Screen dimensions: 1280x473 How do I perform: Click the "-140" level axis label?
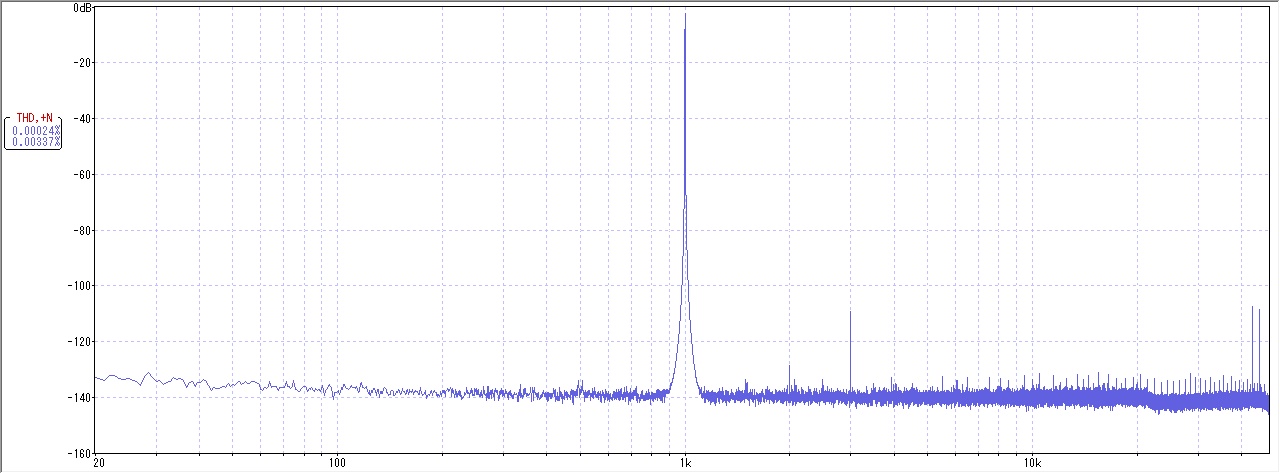[x=80, y=398]
